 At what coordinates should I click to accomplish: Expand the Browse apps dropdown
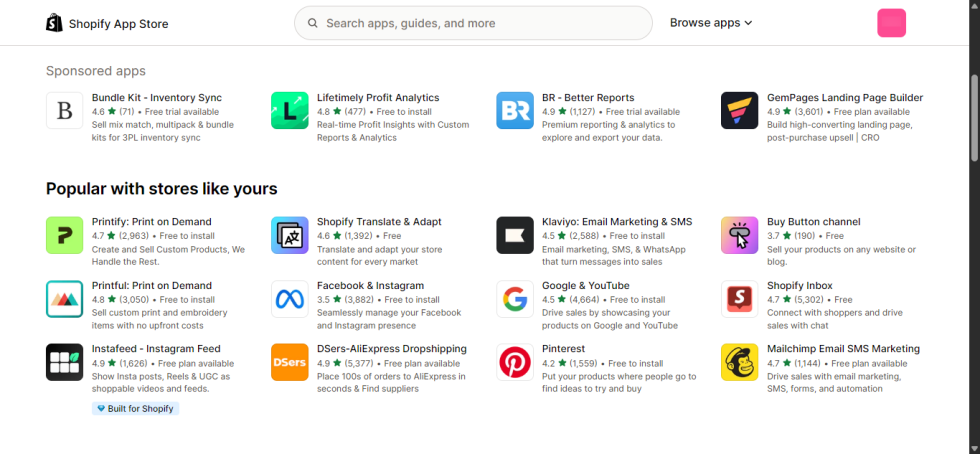[x=710, y=23]
